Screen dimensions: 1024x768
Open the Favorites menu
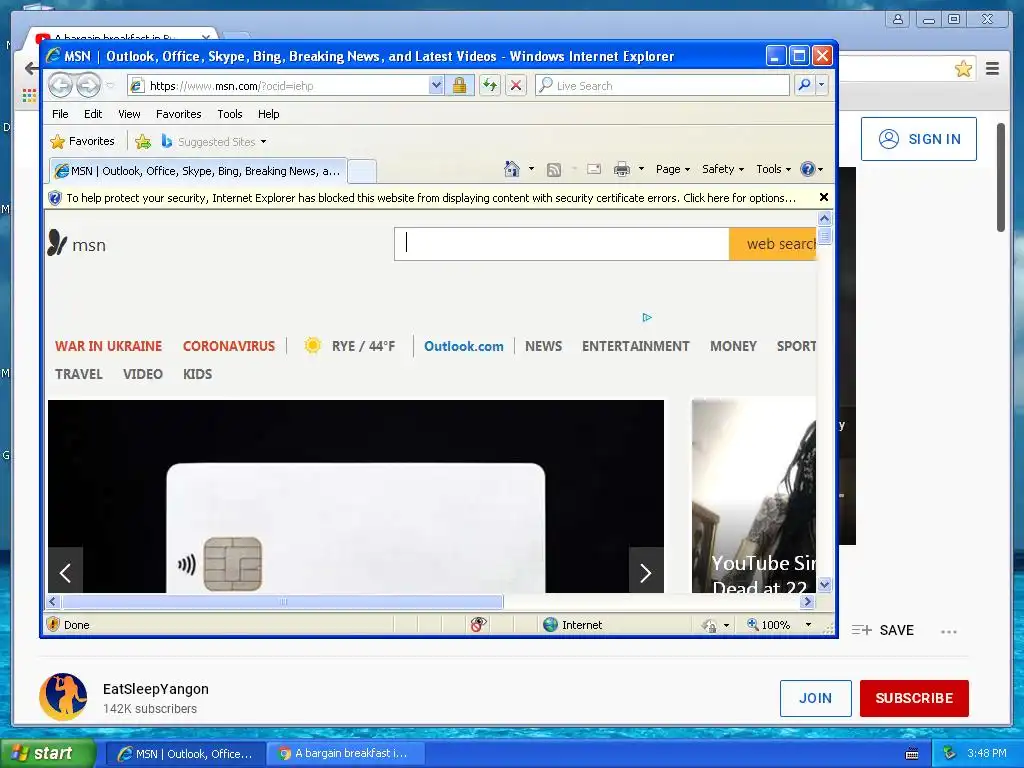coord(178,114)
